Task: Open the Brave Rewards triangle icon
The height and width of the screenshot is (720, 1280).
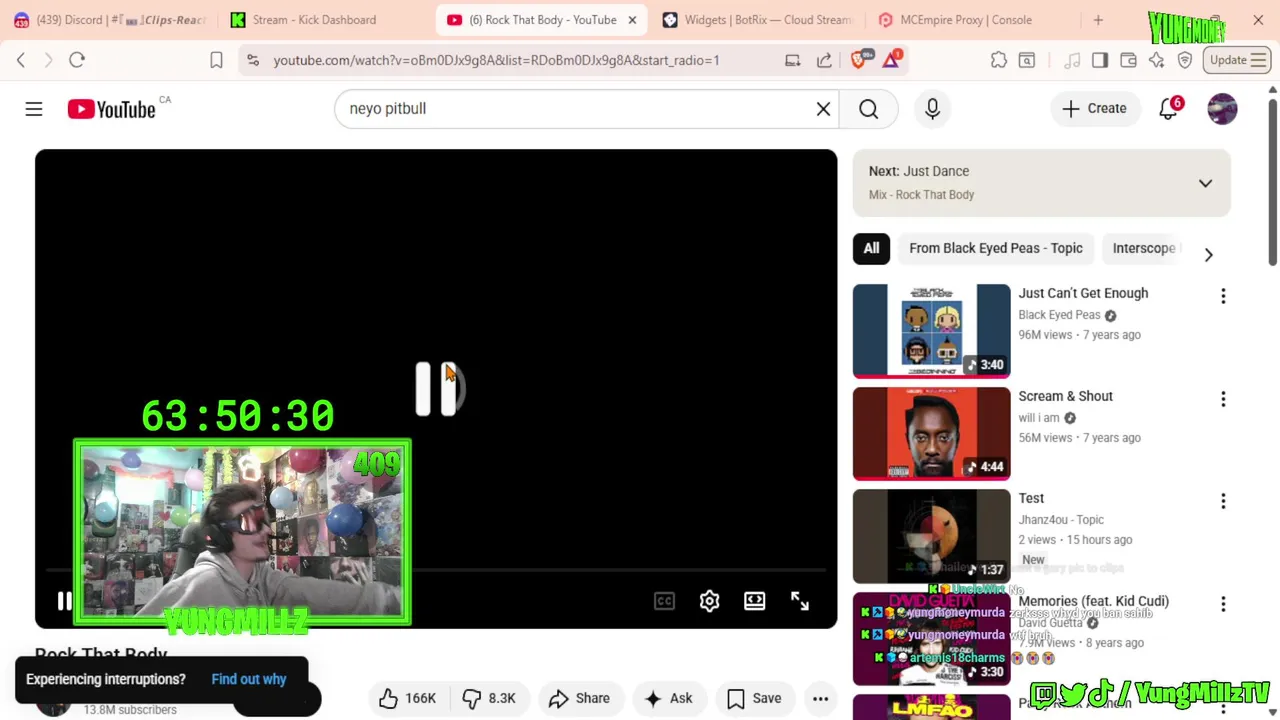Action: [x=891, y=60]
